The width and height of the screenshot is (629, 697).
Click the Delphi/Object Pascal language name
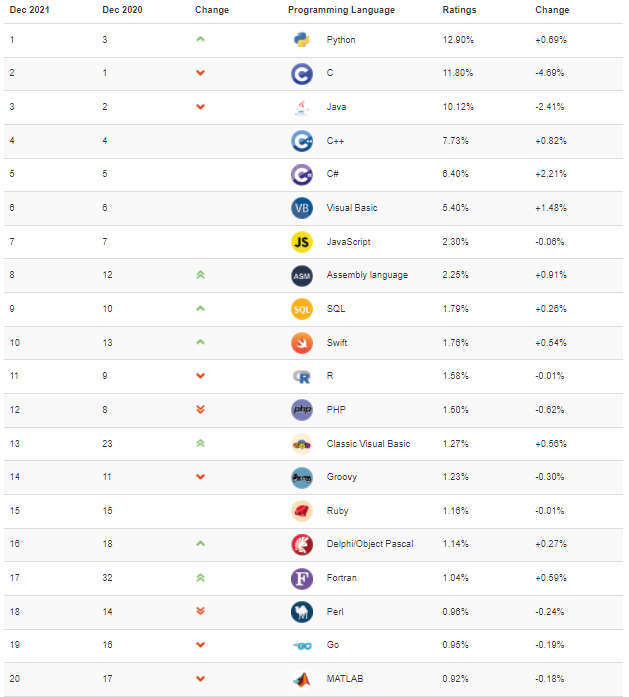[370, 544]
